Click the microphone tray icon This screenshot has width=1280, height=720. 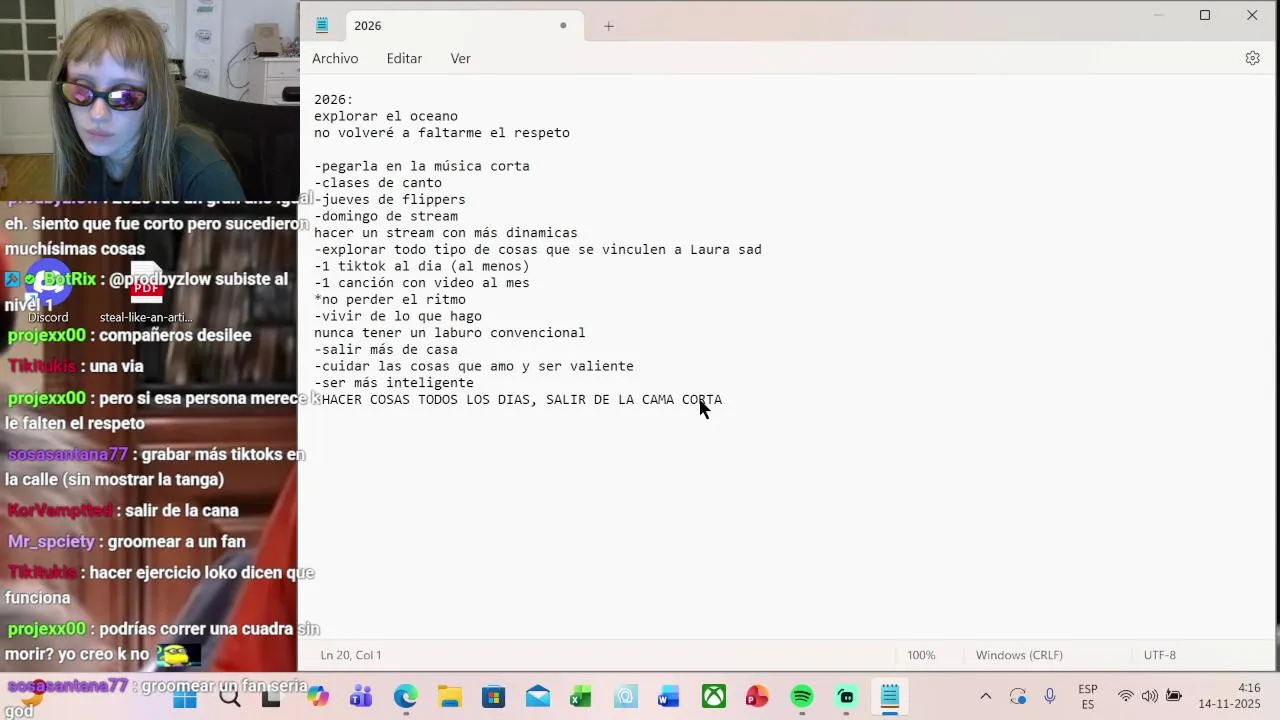pyautogui.click(x=1050, y=697)
